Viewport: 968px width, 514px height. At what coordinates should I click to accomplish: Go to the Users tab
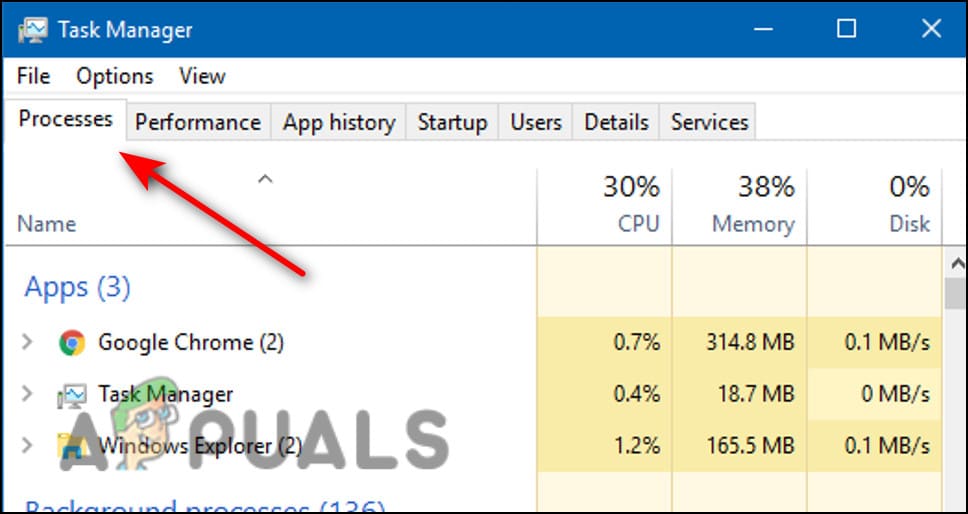click(536, 122)
